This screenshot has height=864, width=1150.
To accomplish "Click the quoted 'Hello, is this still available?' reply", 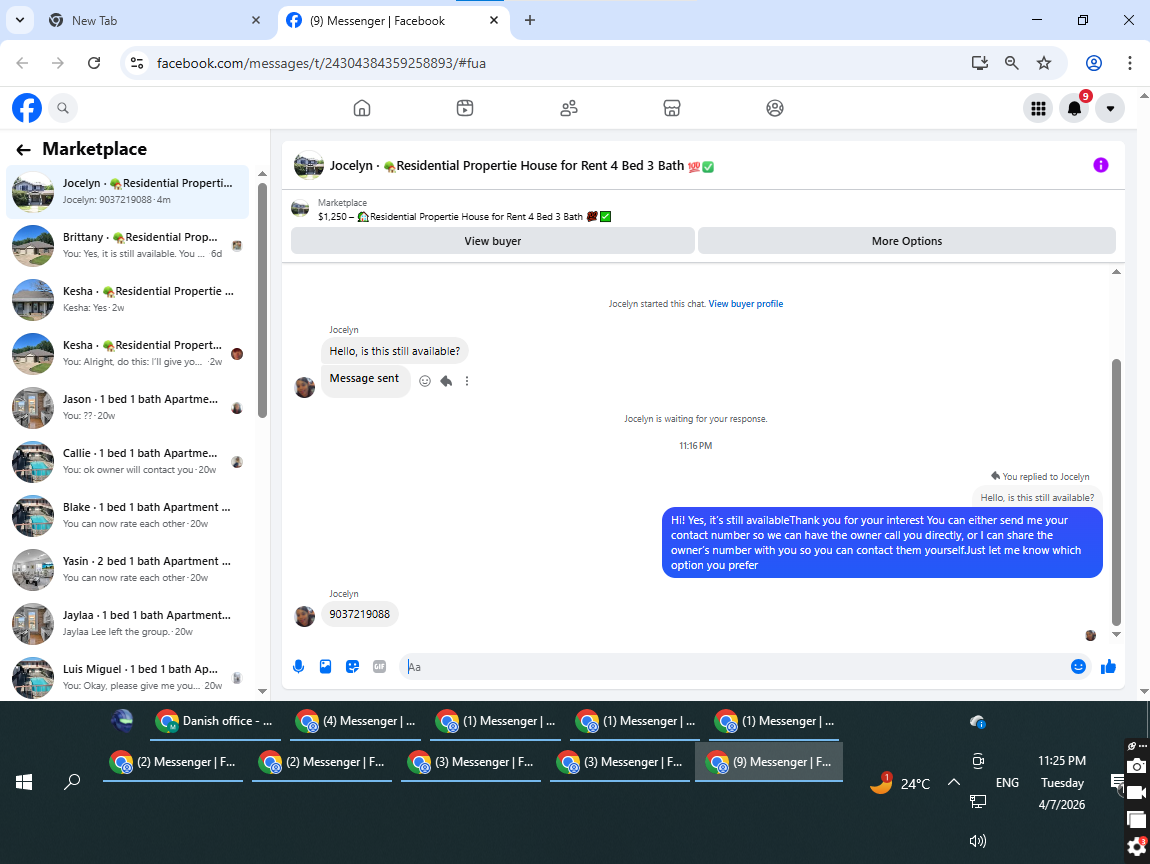I will tap(1037, 497).
